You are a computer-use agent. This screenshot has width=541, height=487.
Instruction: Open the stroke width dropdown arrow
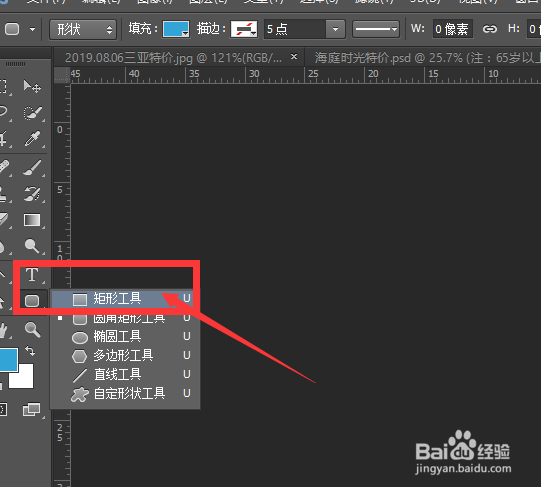tap(335, 29)
